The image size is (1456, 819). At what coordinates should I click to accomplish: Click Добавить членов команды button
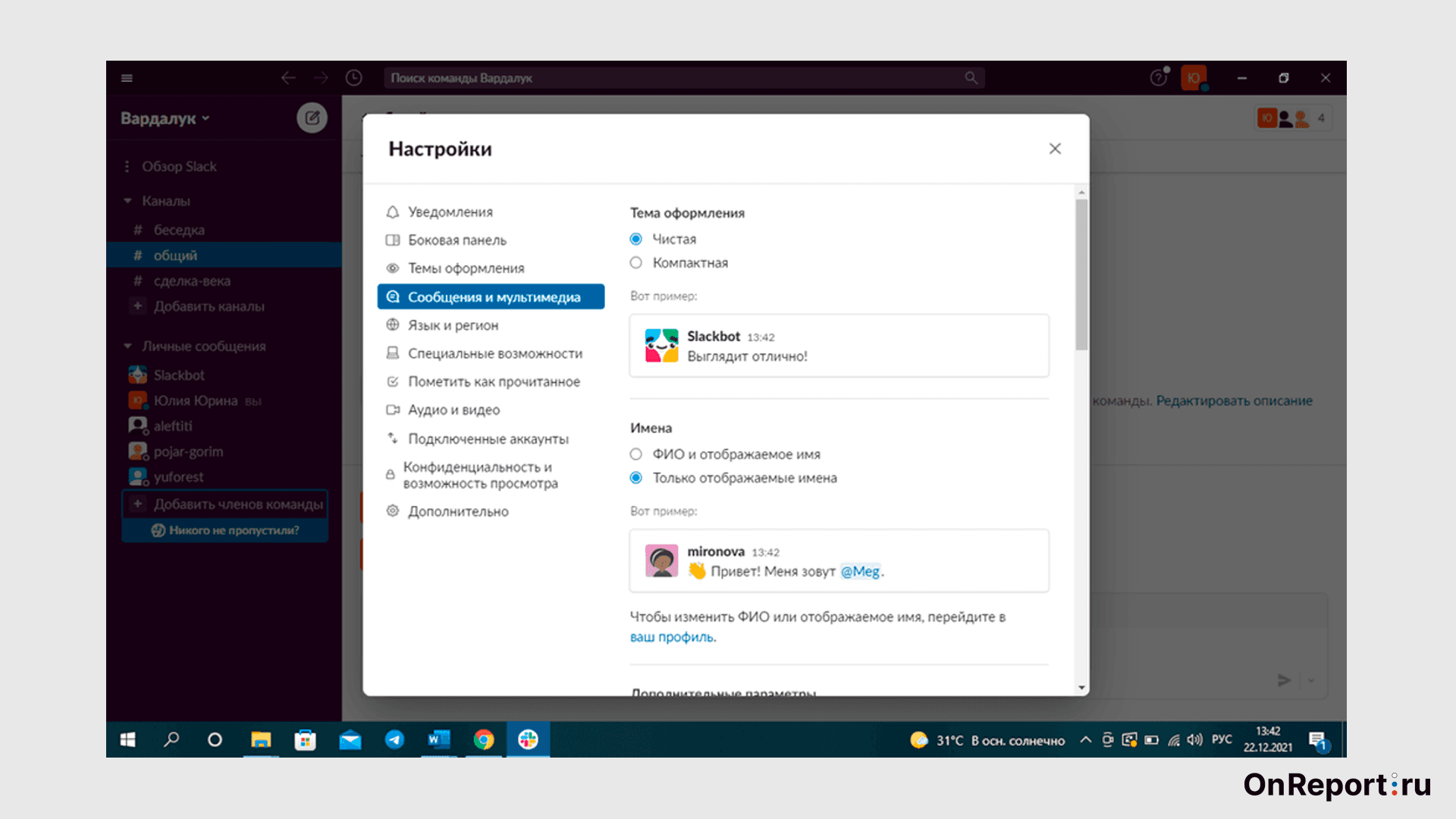(225, 504)
